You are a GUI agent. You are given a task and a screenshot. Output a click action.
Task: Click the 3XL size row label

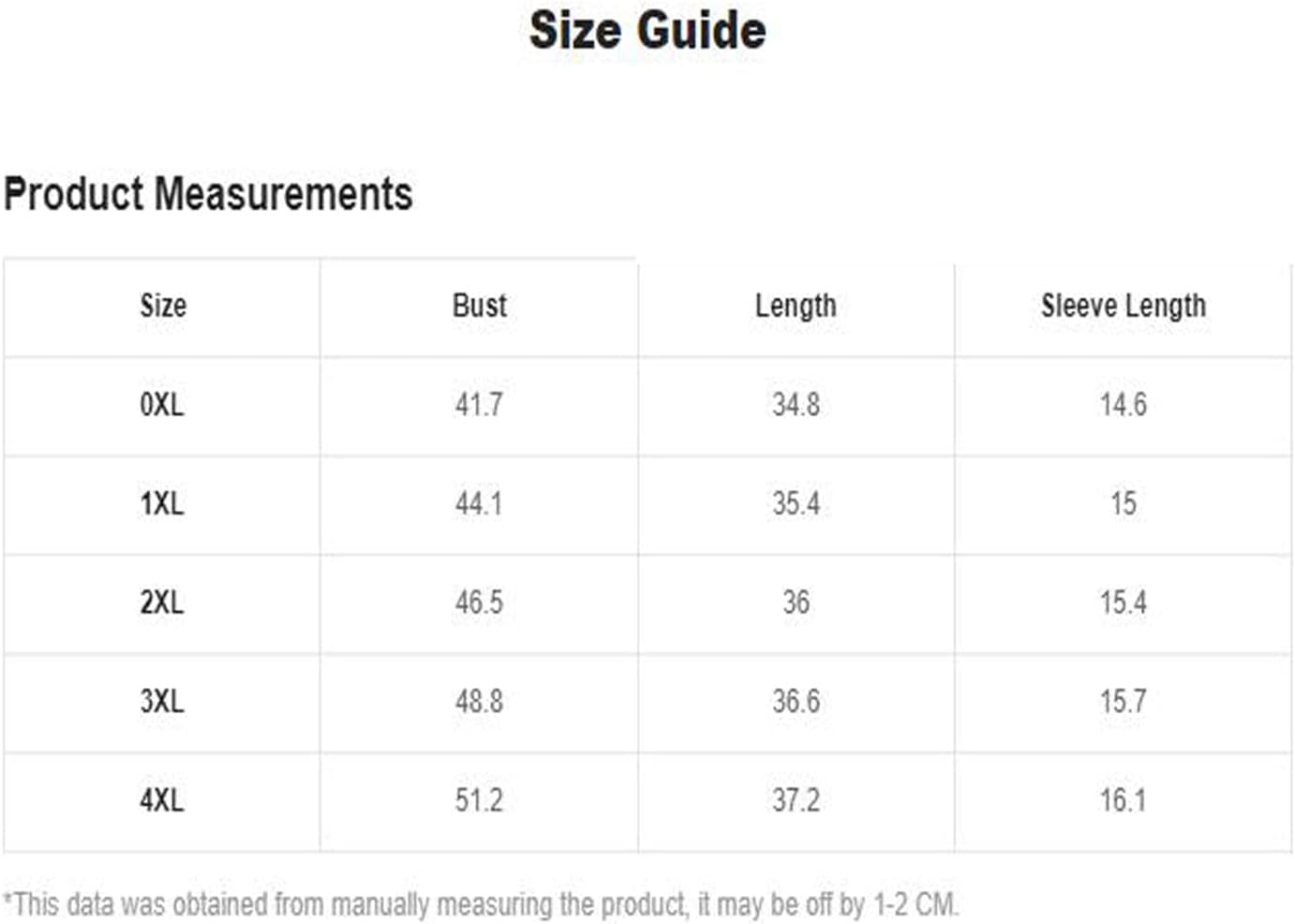tap(162, 702)
